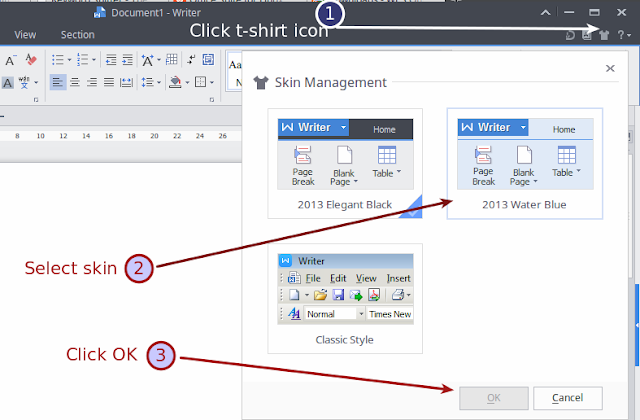
Task: Select the 2013 Water Blue skin
Action: pyautogui.click(x=524, y=163)
